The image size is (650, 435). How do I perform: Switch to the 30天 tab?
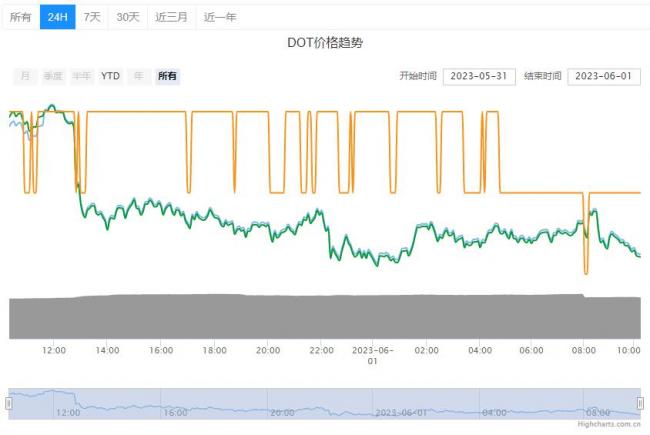click(x=128, y=17)
